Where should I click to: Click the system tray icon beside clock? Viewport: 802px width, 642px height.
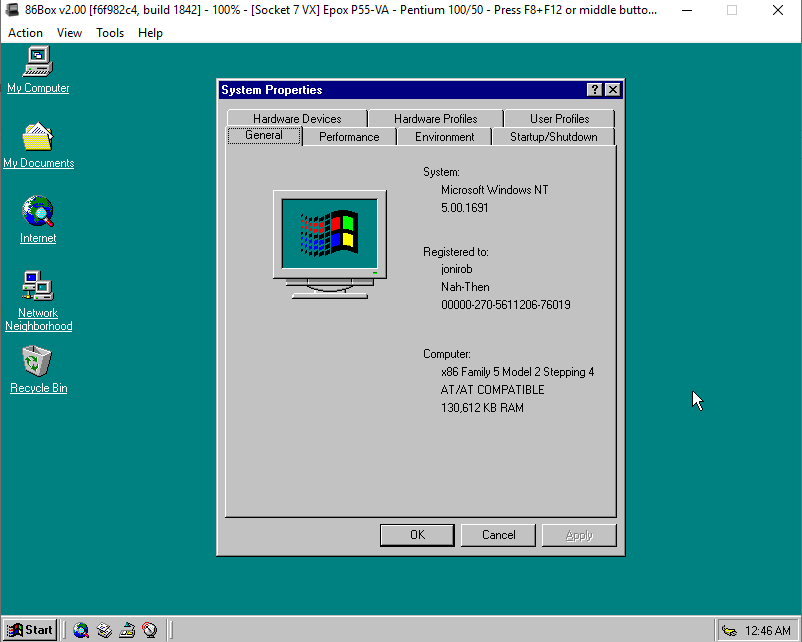(729, 630)
